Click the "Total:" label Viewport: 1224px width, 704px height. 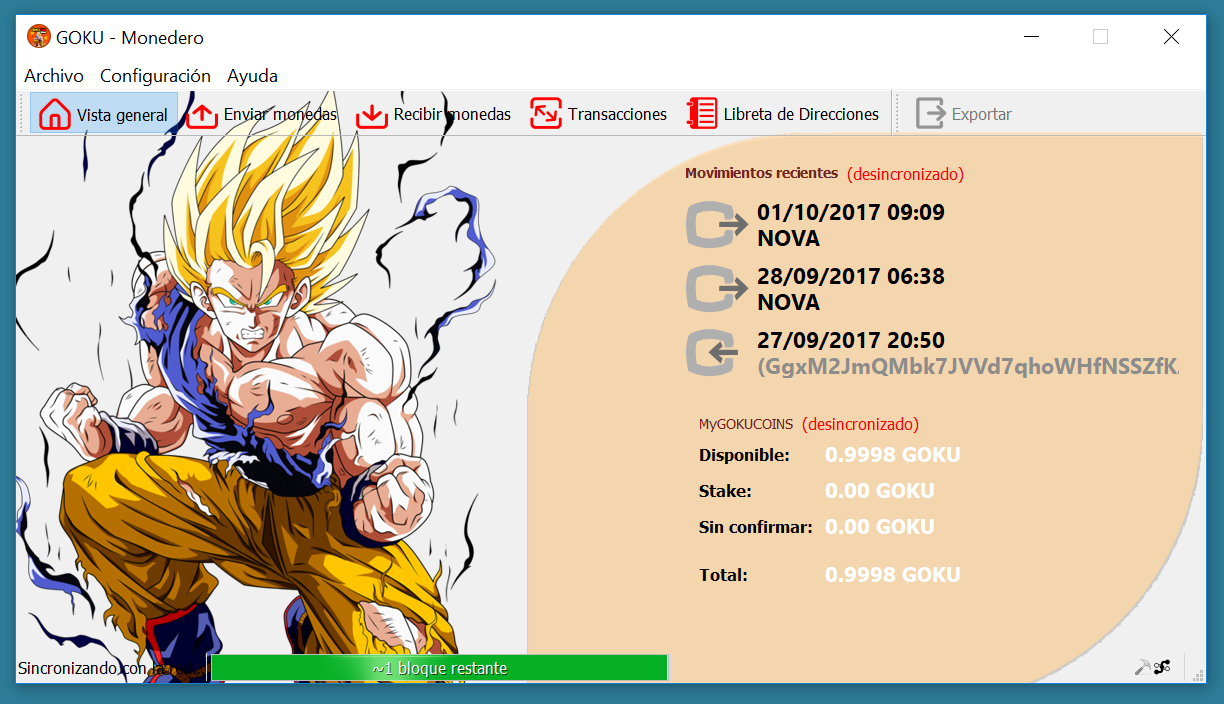tap(723, 575)
